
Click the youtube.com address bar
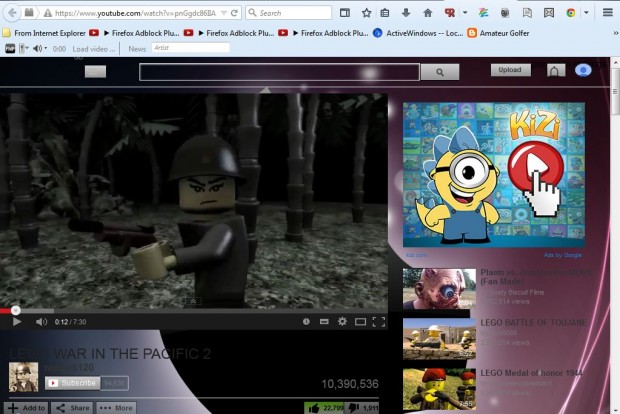135,13
